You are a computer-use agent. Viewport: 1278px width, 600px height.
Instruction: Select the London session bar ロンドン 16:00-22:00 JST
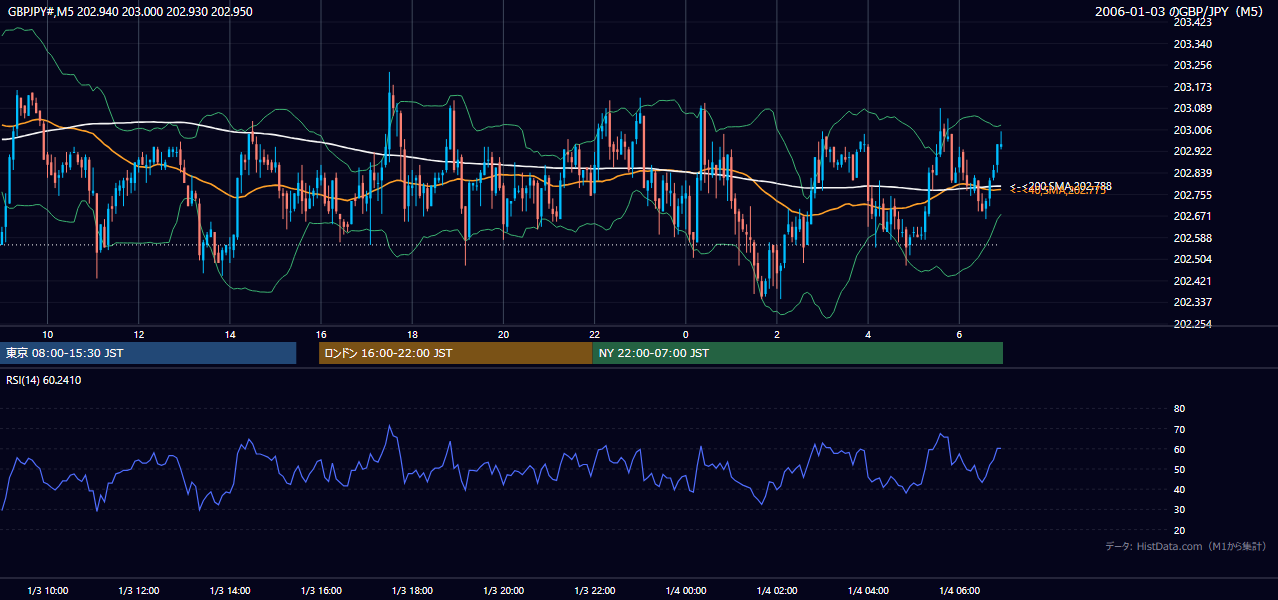point(456,353)
